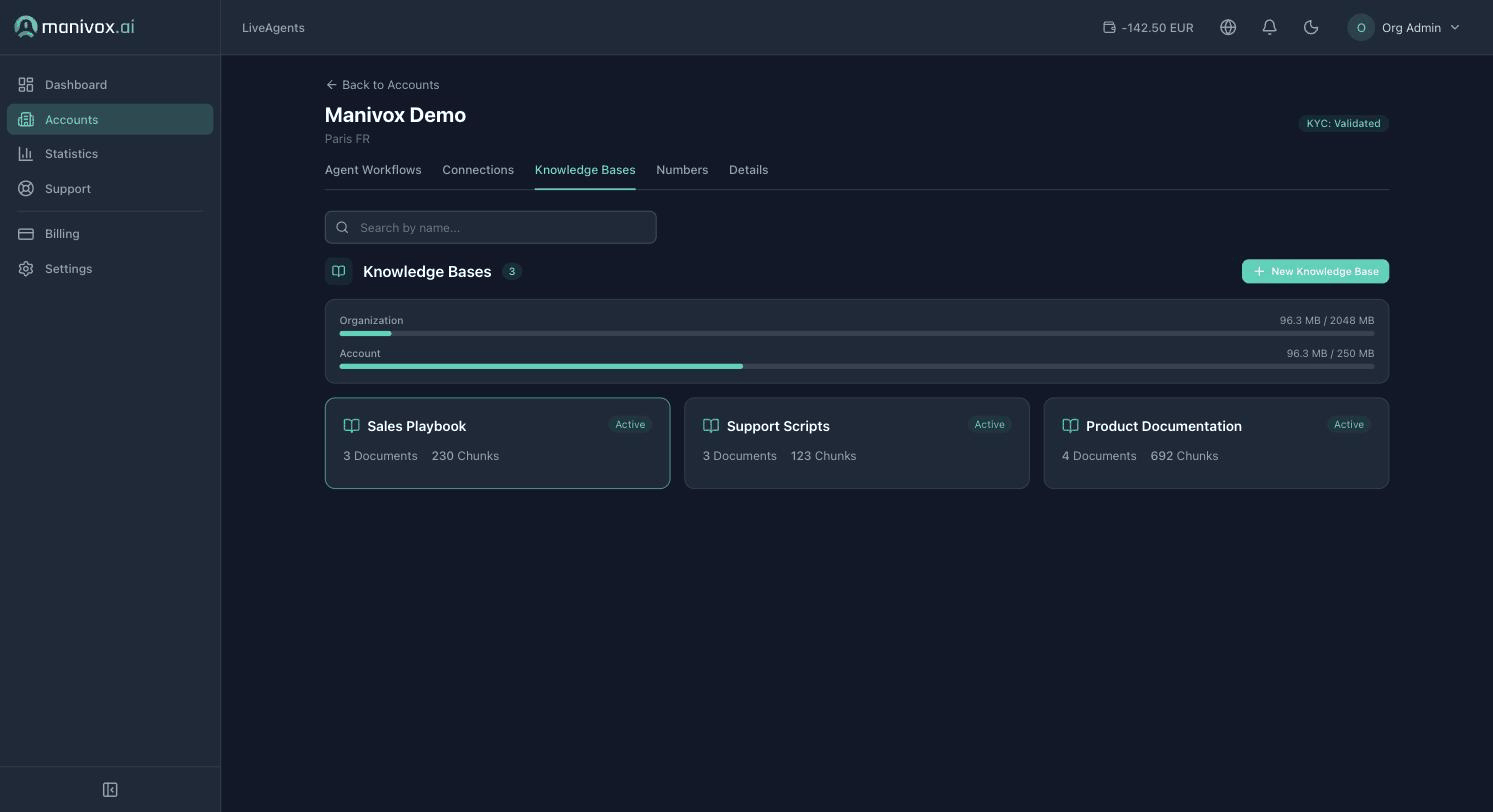Click the Manivox Demo account title
This screenshot has width=1493, height=812.
click(x=395, y=115)
